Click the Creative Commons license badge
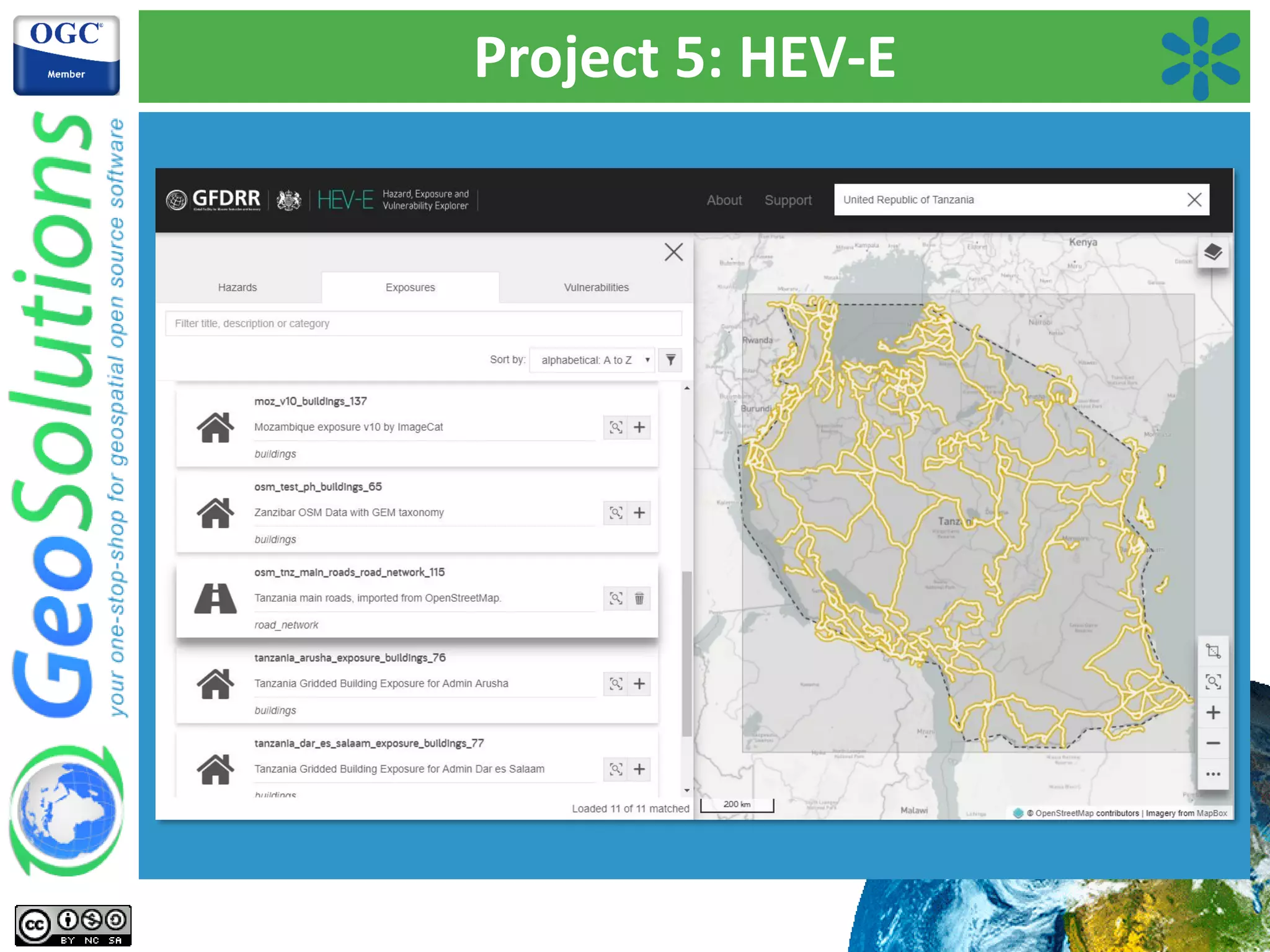Image resolution: width=1270 pixels, height=952 pixels. tap(73, 925)
